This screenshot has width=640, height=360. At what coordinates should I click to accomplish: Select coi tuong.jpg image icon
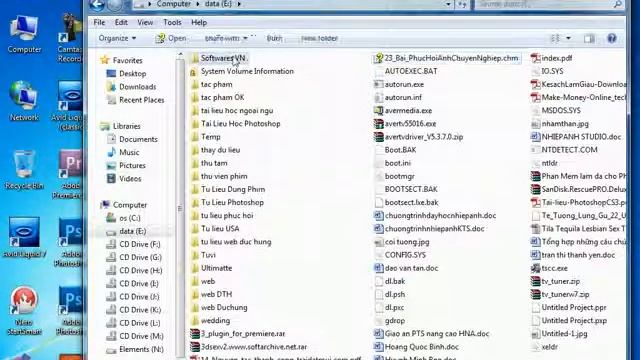378,242
